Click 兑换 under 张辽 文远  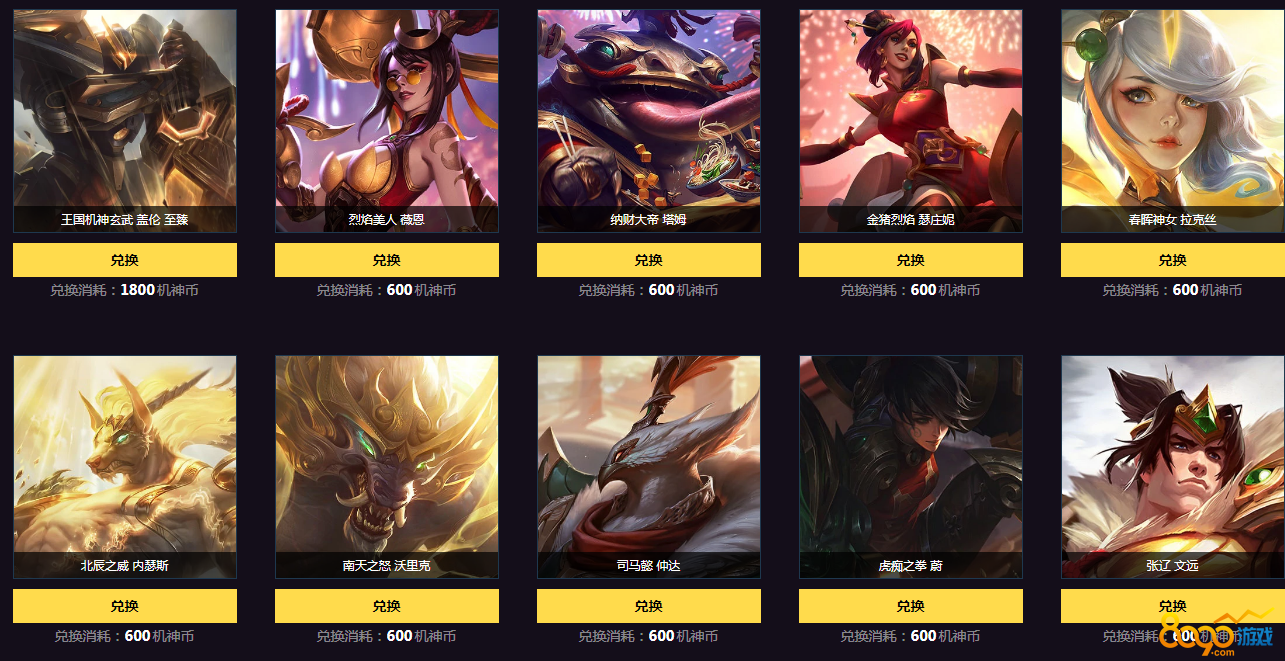click(1173, 606)
